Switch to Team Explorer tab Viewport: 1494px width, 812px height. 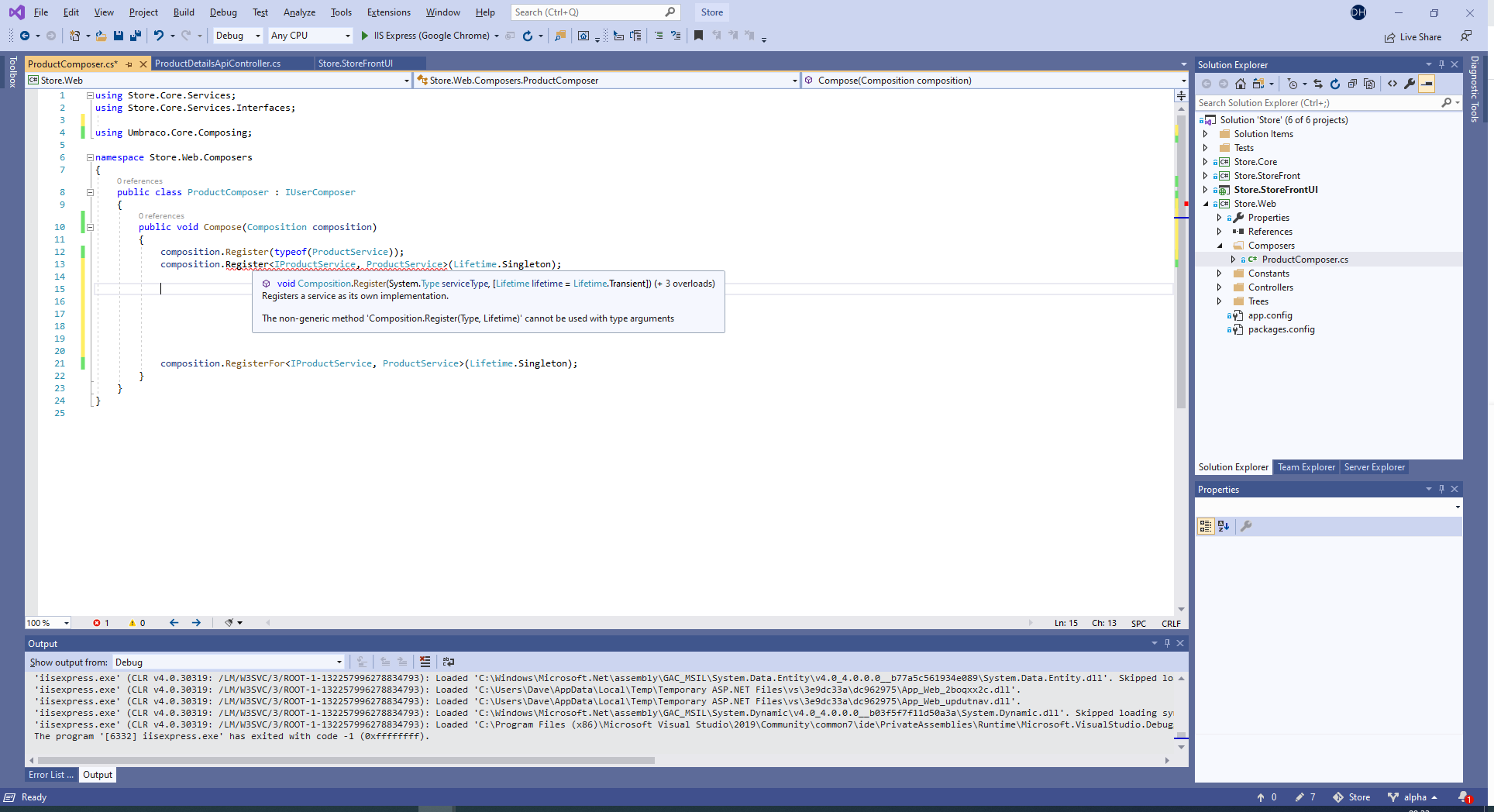tap(1306, 467)
